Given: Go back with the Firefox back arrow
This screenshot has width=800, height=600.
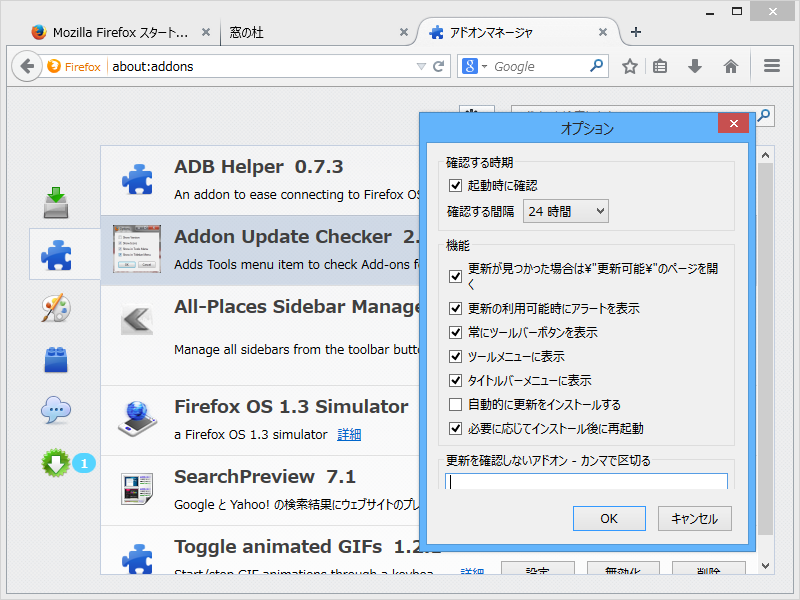Looking at the screenshot, I should click(27, 66).
